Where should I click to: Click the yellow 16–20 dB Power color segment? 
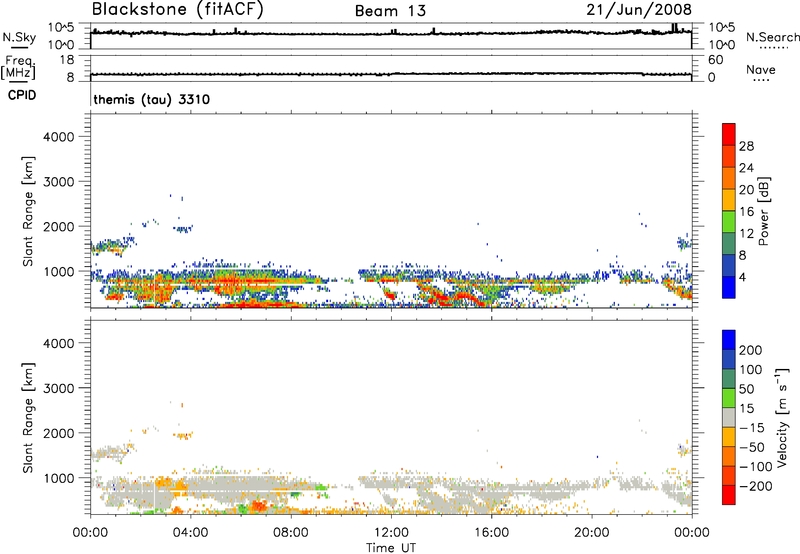point(729,200)
